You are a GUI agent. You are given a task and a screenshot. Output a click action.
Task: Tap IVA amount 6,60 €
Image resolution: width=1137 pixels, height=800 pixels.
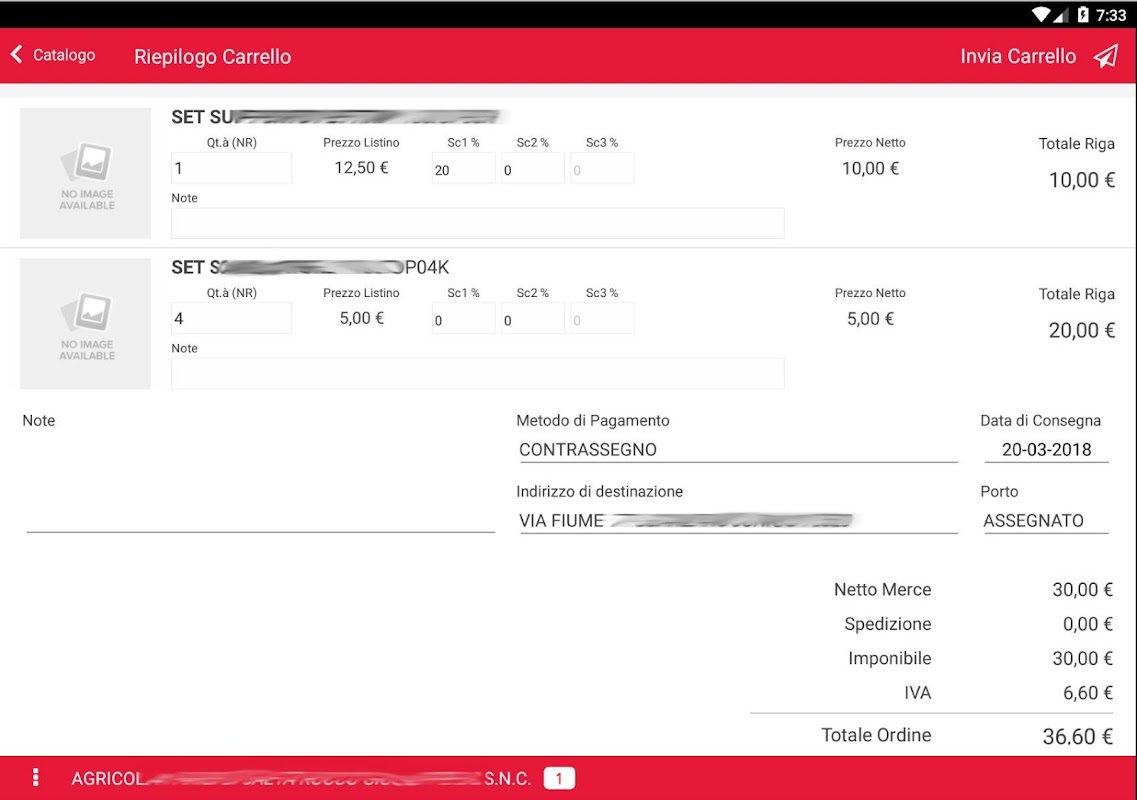1088,693
